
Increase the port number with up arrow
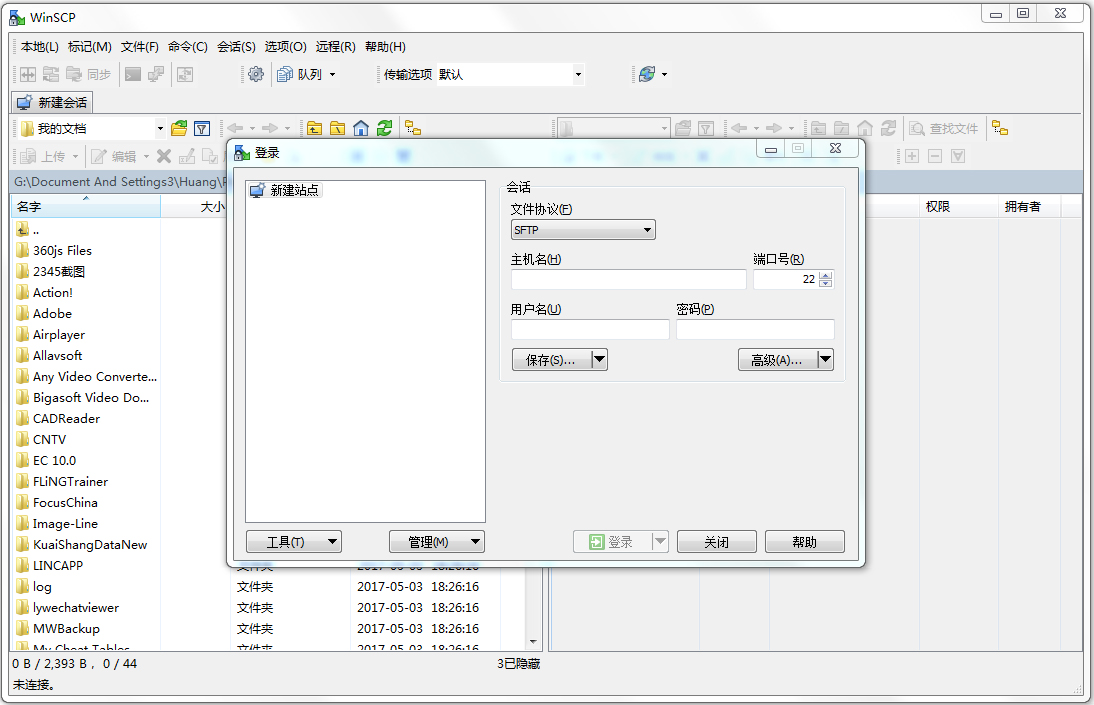[x=826, y=276]
